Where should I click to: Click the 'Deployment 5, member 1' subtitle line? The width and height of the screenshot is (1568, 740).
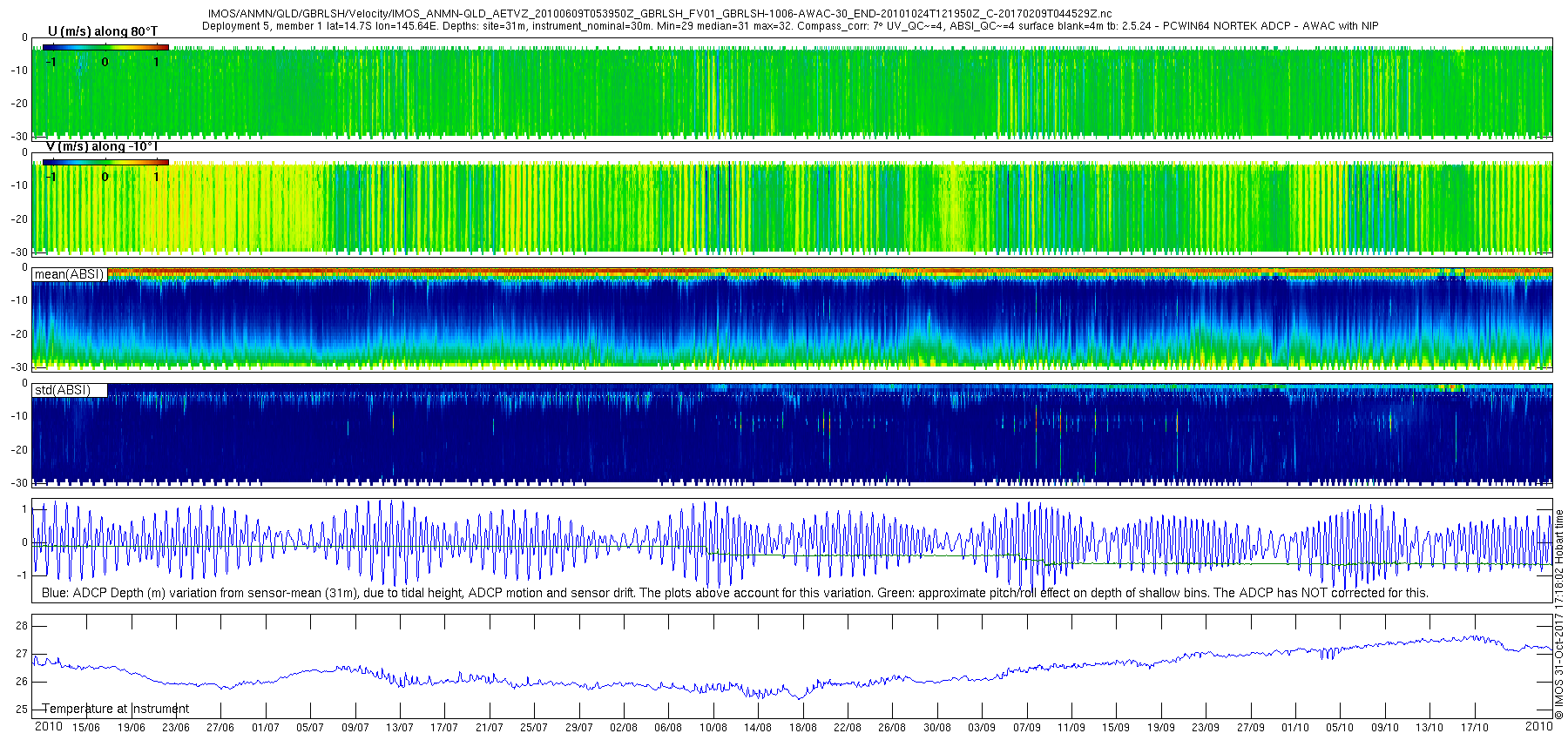click(x=790, y=26)
